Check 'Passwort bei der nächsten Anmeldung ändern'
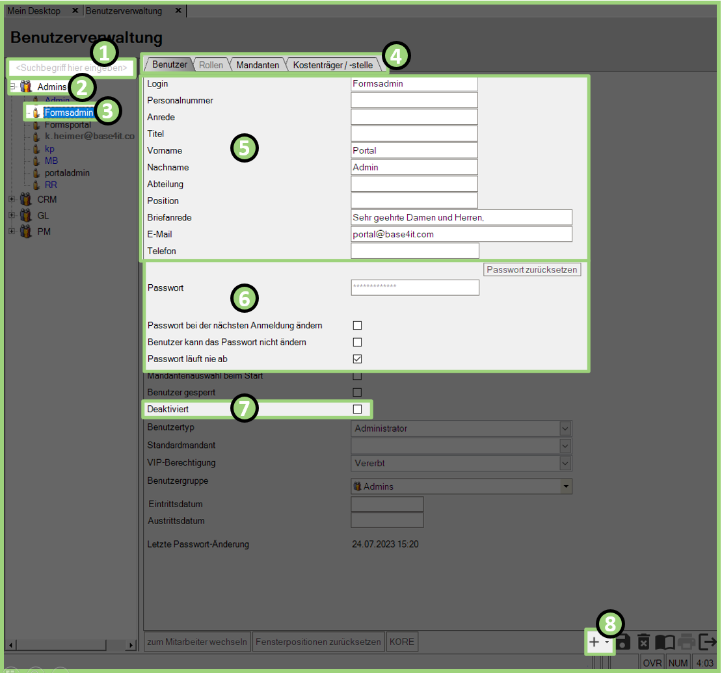Screen dimensions: 722x673 [357, 326]
